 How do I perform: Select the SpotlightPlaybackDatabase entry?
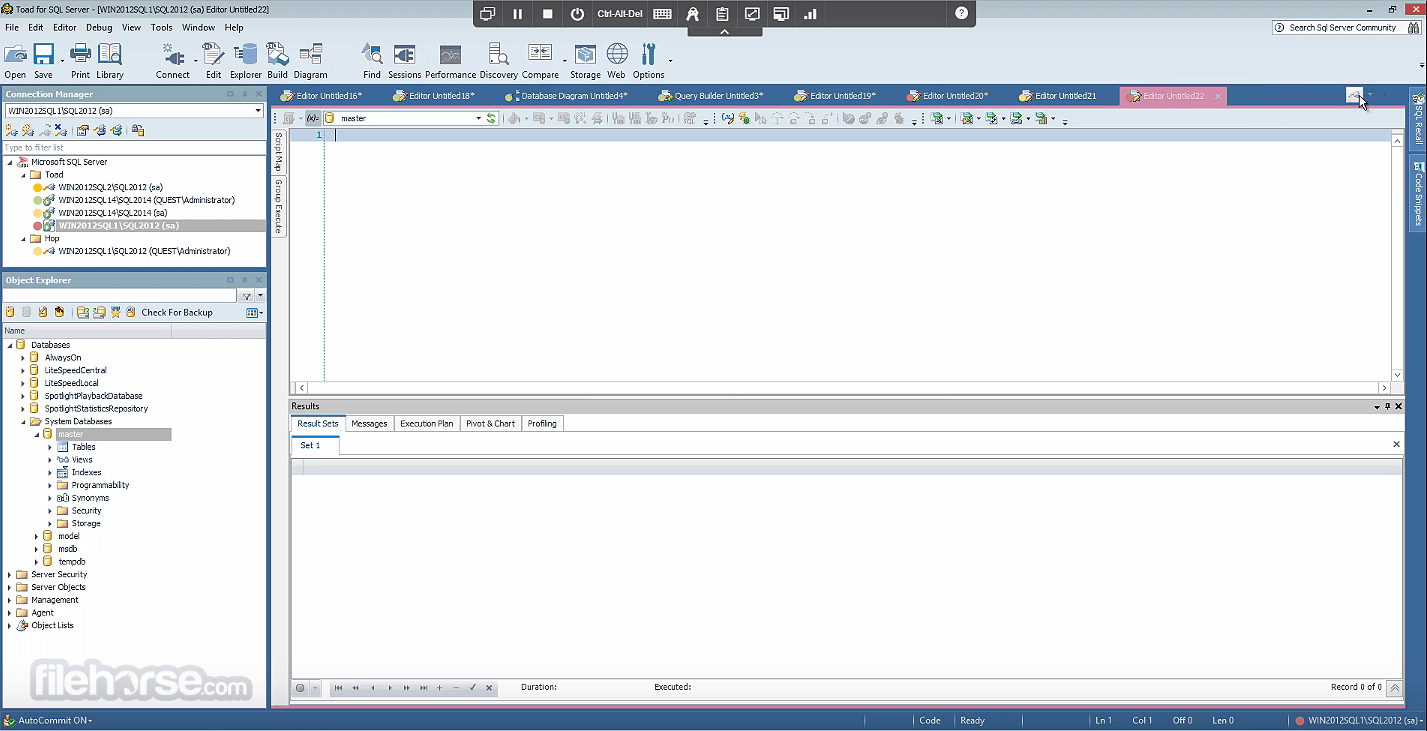coord(93,396)
